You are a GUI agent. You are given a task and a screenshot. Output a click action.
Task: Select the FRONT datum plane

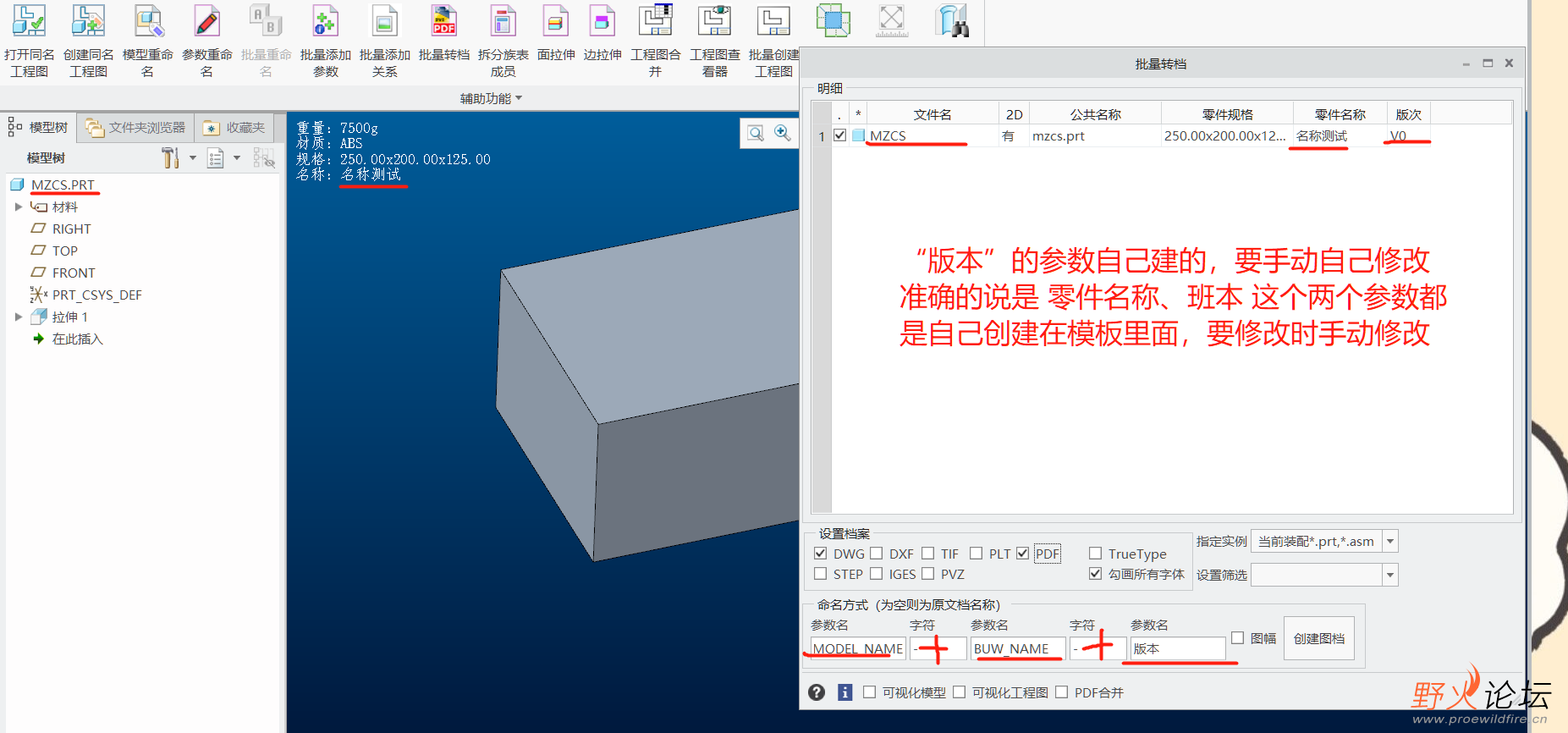pyautogui.click(x=74, y=273)
